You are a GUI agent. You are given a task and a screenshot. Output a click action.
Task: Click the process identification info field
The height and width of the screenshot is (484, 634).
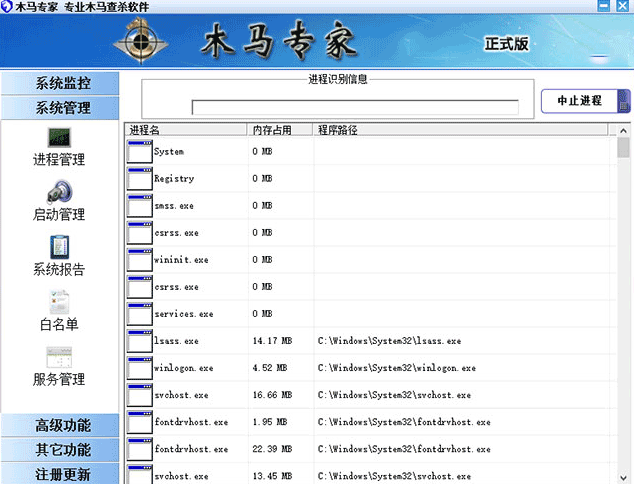click(x=355, y=108)
